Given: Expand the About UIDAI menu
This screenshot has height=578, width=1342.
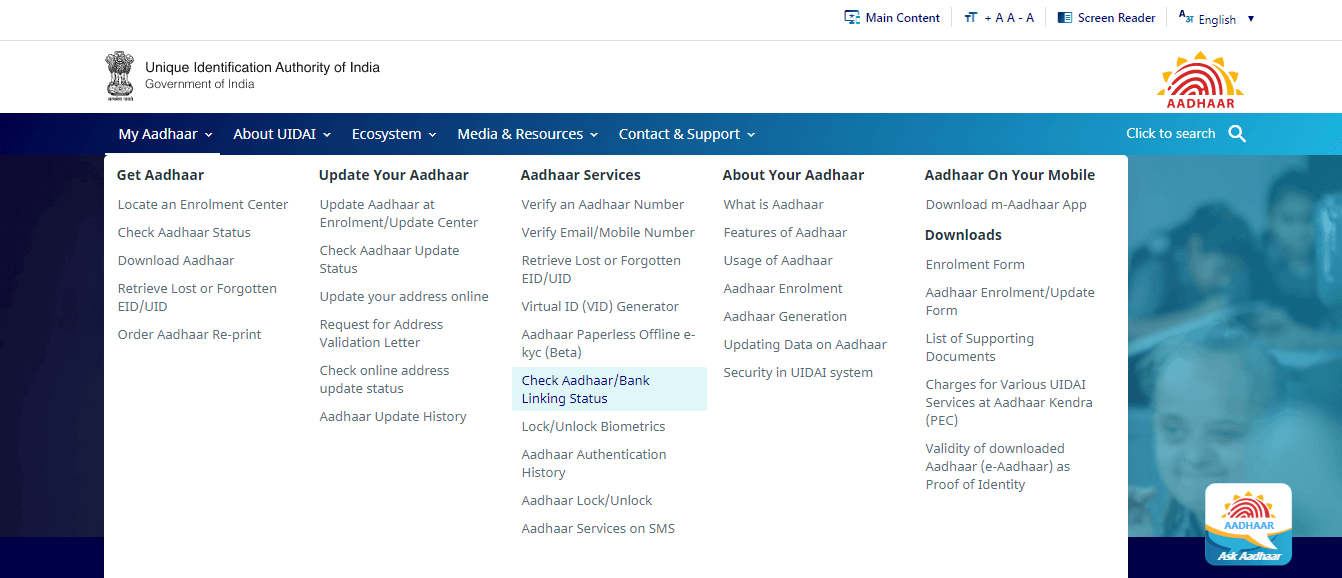Looking at the screenshot, I should coord(284,134).
